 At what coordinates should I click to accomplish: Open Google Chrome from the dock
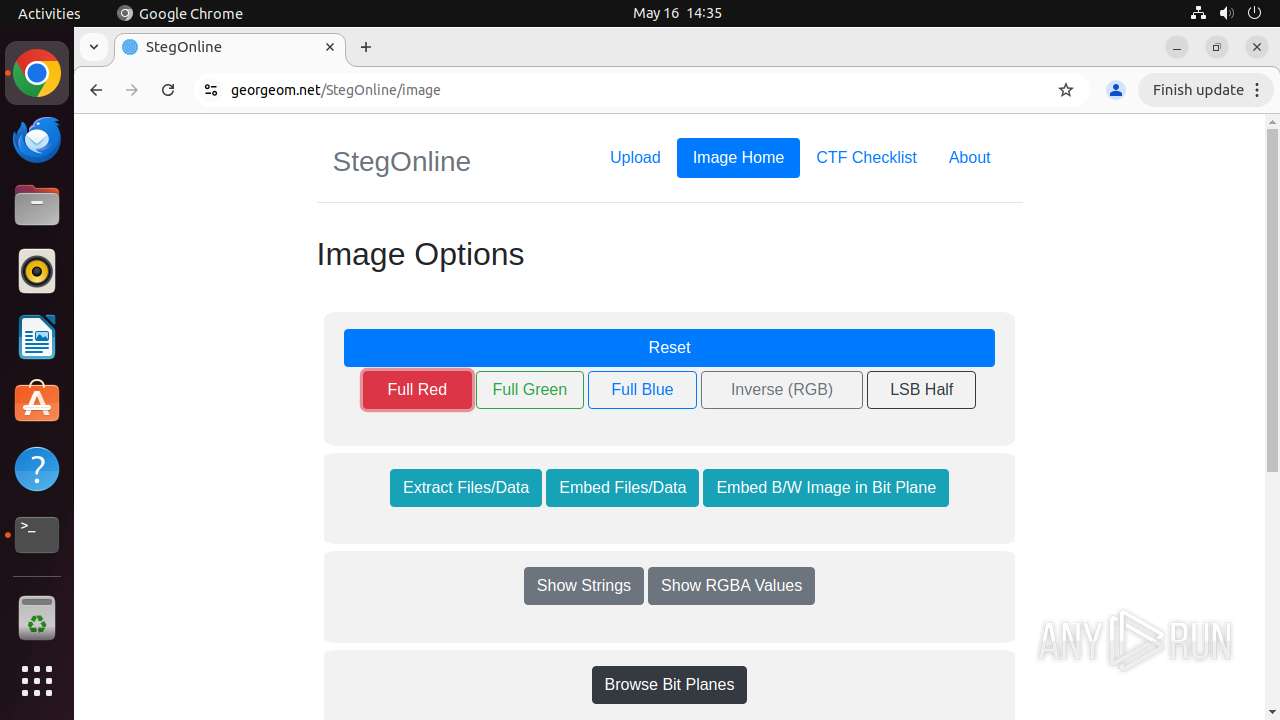point(37,74)
